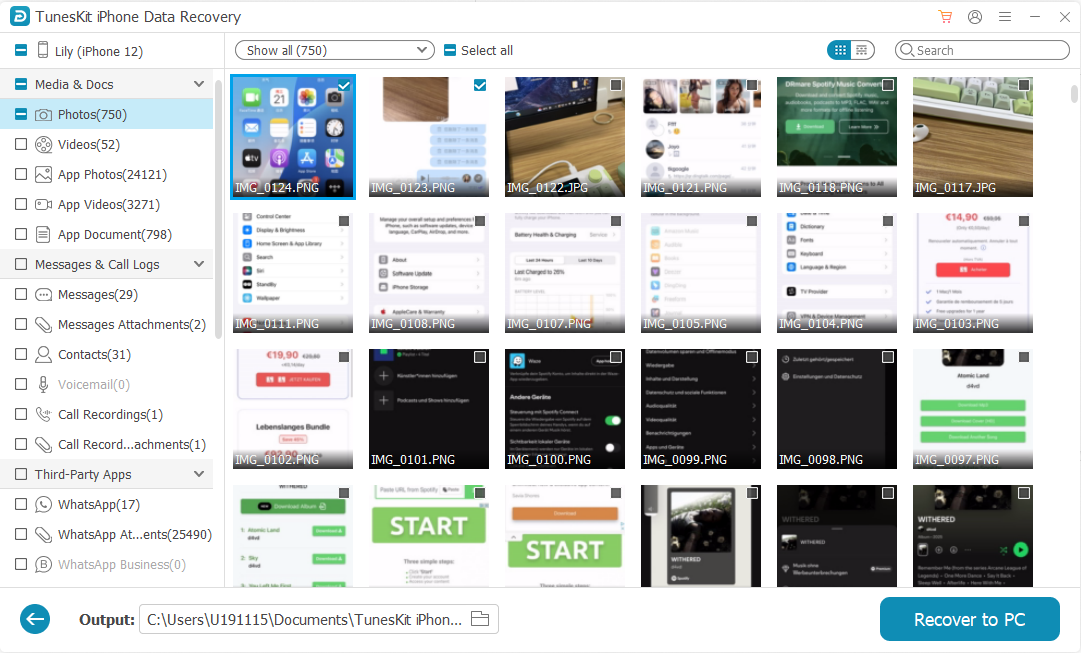The image size is (1081, 653).
Task: Click the Recover to PC button
Action: coord(969,619)
